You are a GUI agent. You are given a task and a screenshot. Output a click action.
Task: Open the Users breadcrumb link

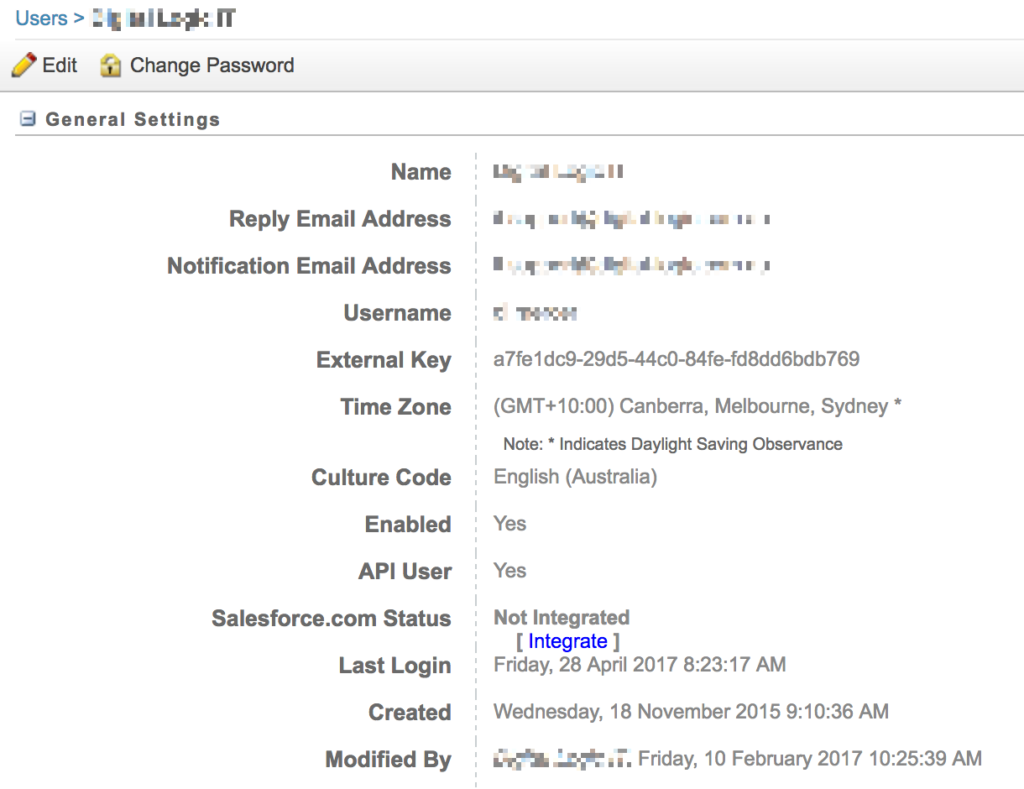41,18
